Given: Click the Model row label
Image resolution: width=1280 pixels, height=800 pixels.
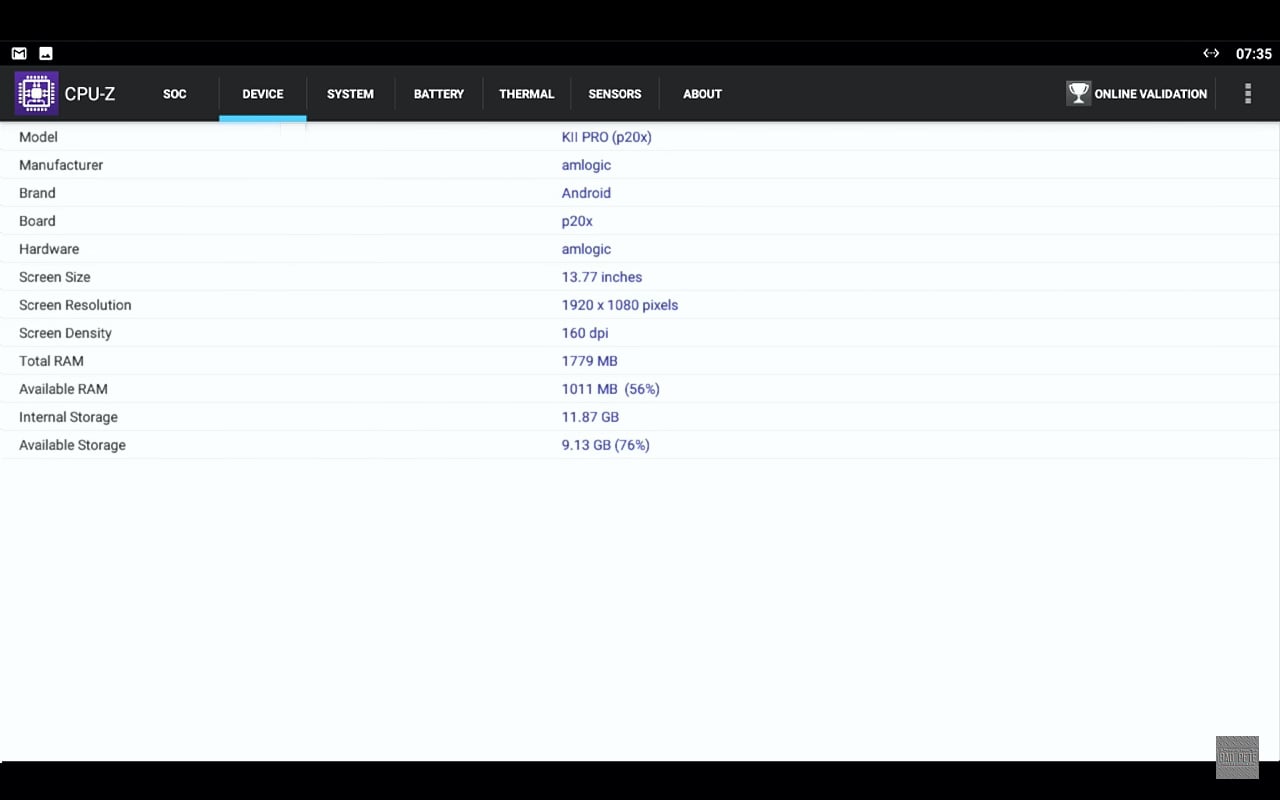Looking at the screenshot, I should (x=38, y=137).
